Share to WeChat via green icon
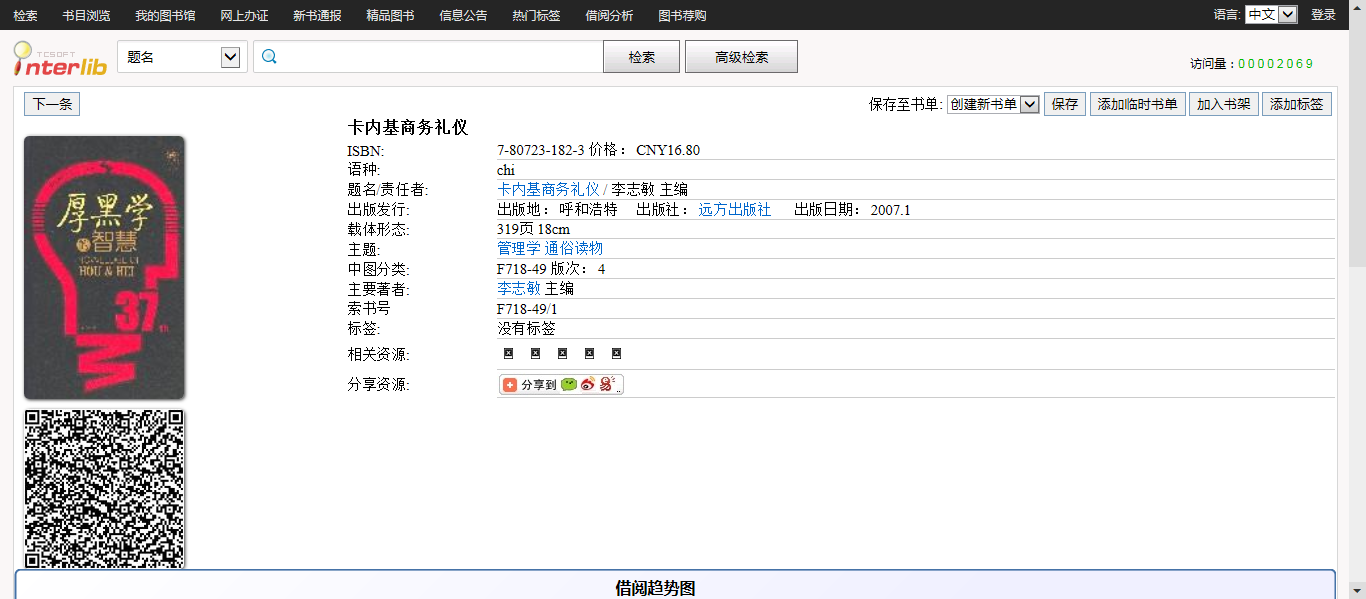Image resolution: width=1366 pixels, height=599 pixels. point(569,385)
